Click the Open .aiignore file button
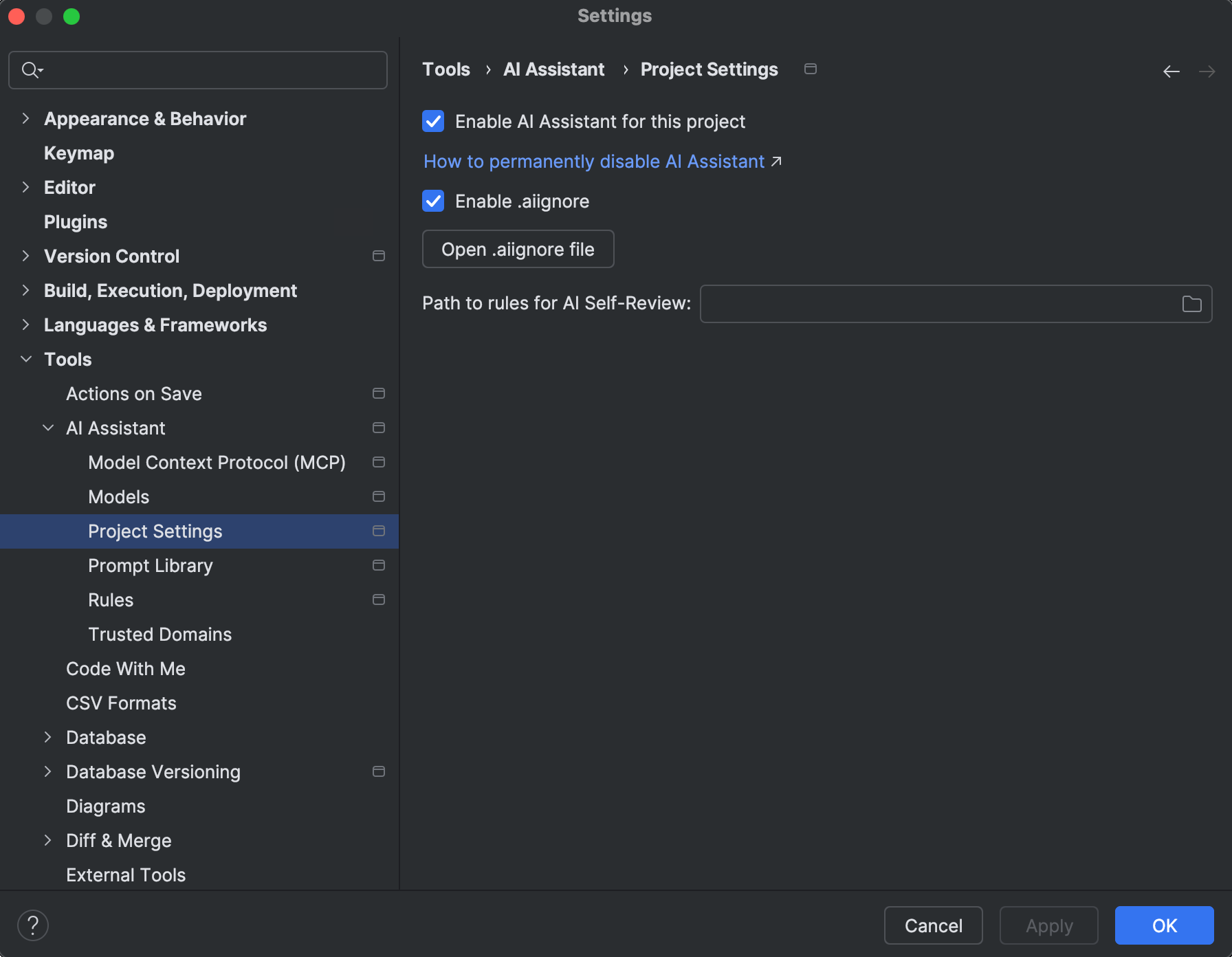This screenshot has width=1232, height=957. 518,249
